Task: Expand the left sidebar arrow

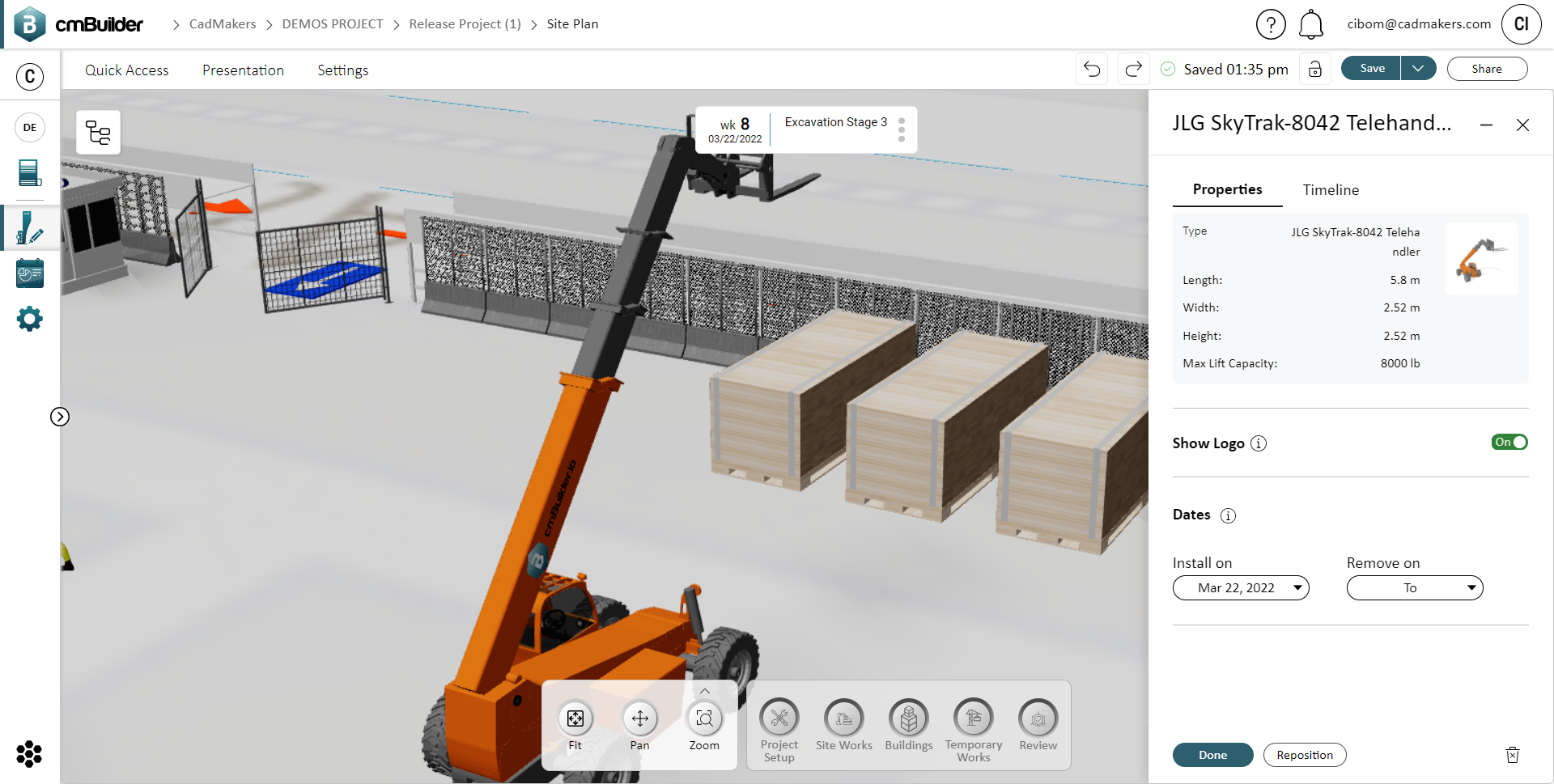Action: (x=60, y=417)
